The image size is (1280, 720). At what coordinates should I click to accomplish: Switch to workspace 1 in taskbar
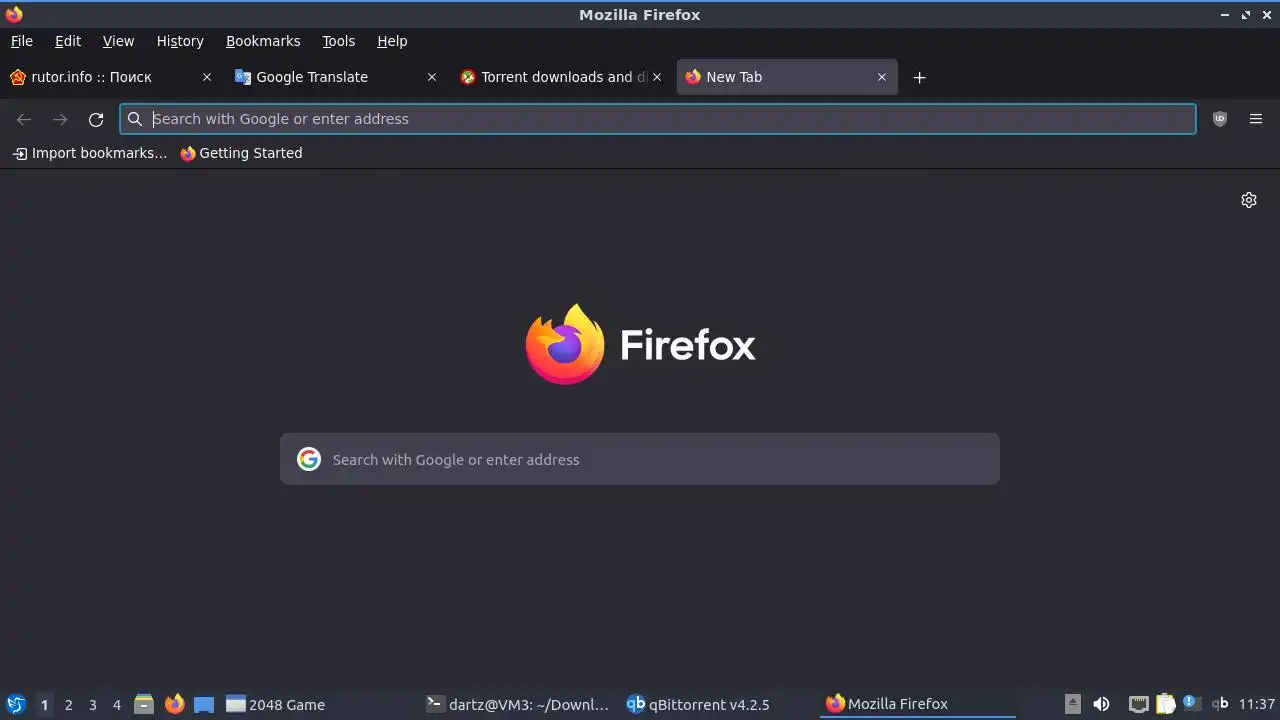point(44,704)
